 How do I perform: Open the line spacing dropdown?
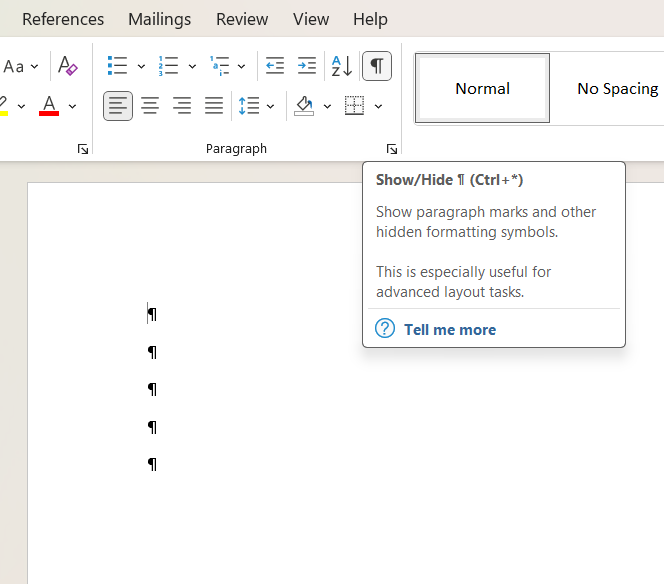tap(271, 106)
